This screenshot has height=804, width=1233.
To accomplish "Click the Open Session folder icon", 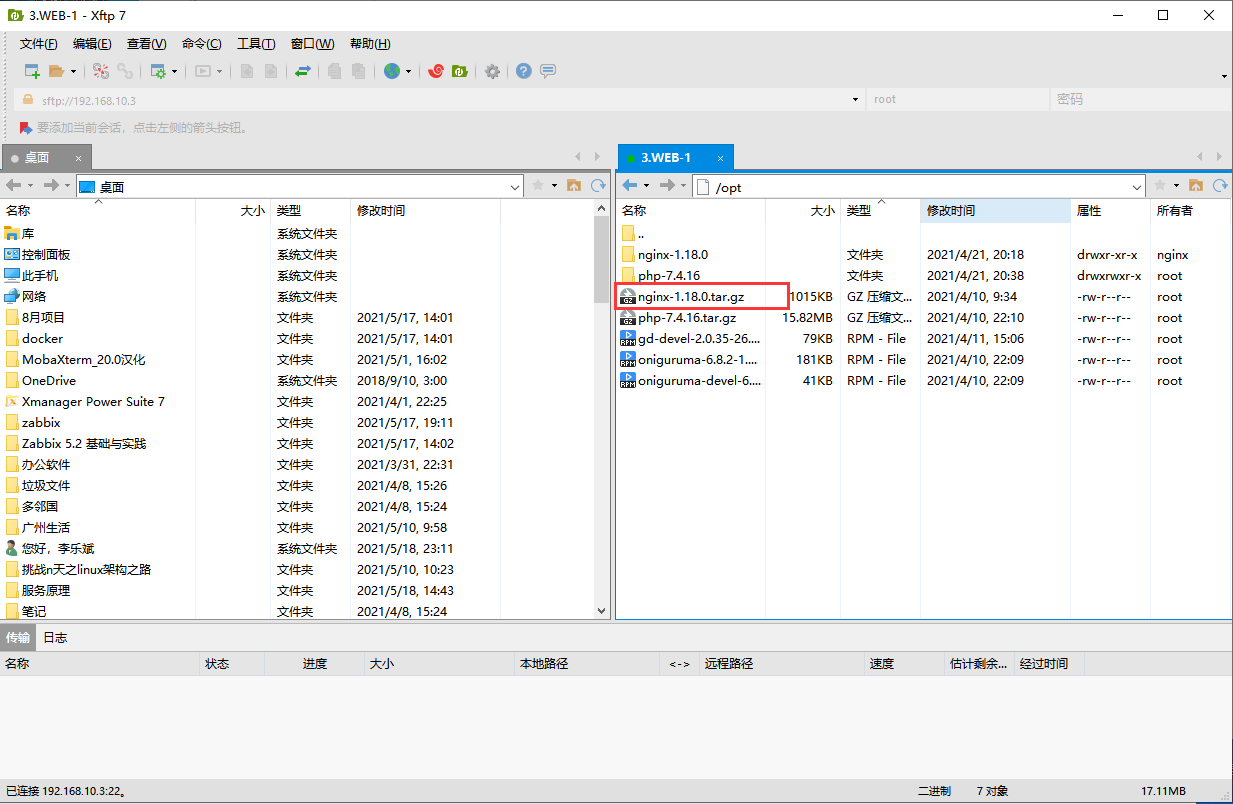I will click(x=57, y=71).
